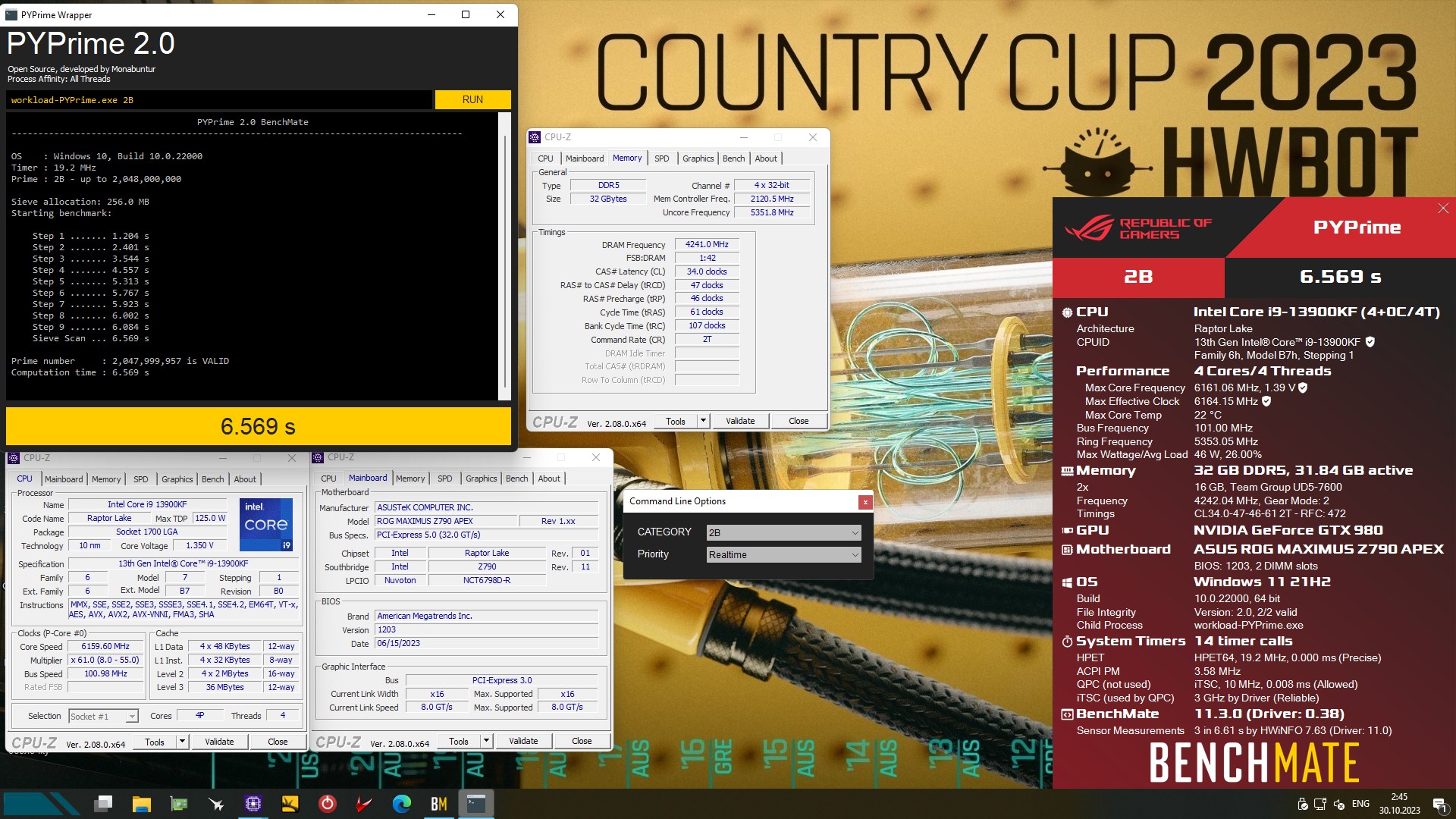
Task: Click Close button in CPU-Z Mainboard window
Action: point(582,741)
